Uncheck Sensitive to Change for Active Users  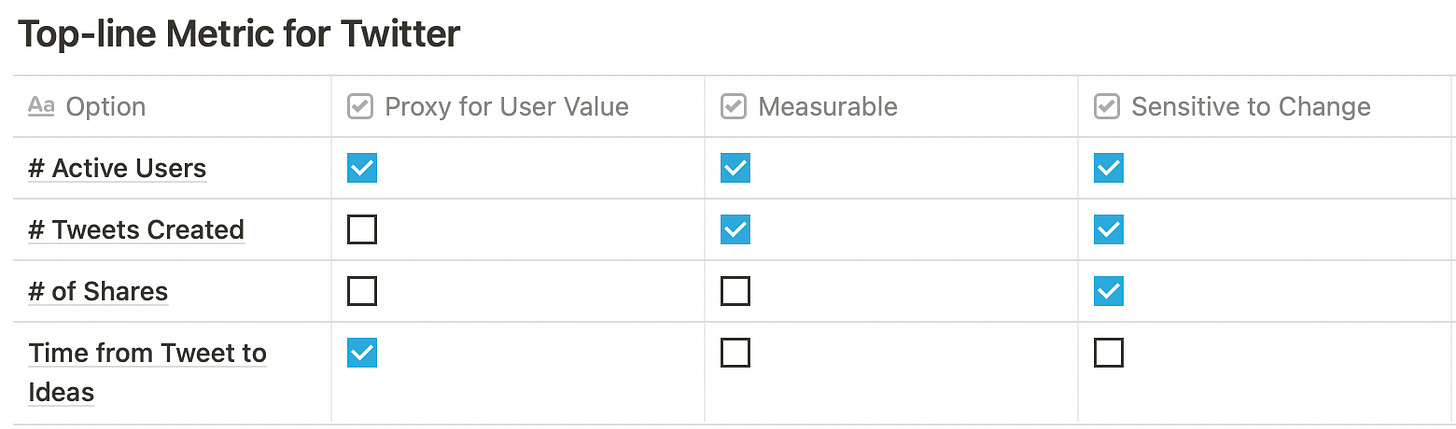coord(1109,168)
